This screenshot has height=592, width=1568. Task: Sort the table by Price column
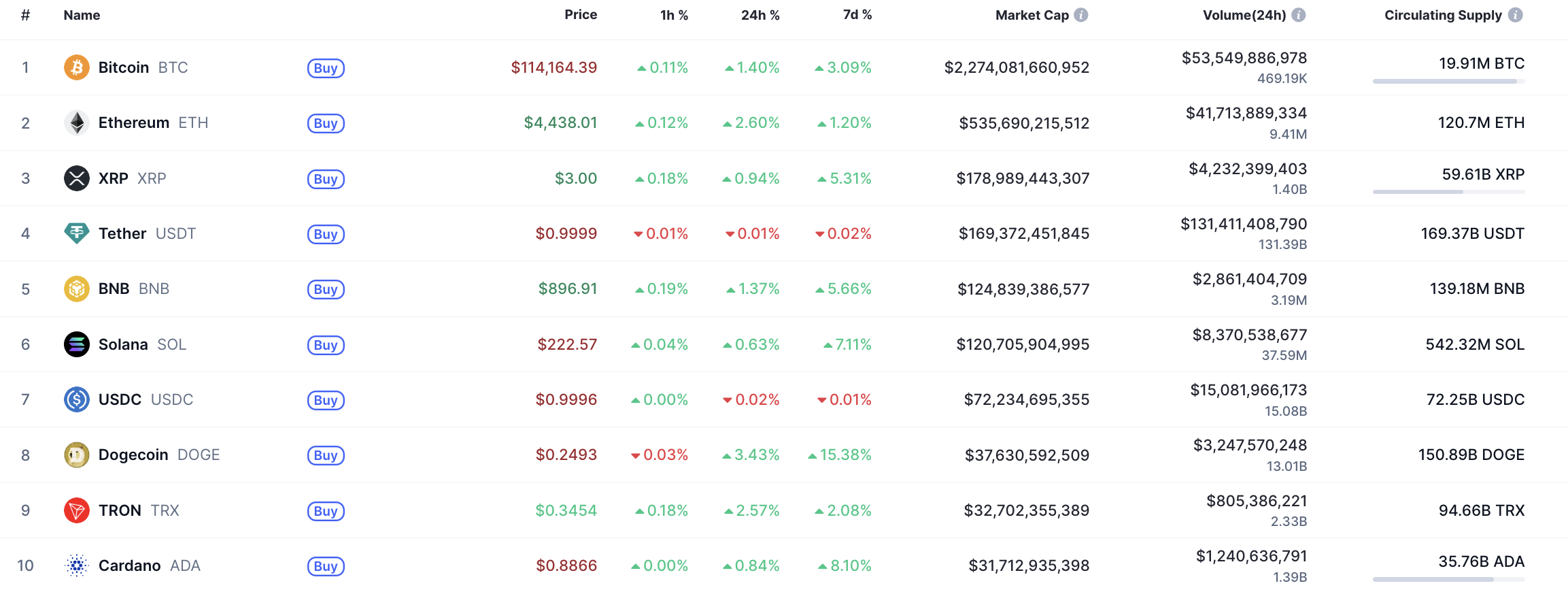pyautogui.click(x=580, y=15)
